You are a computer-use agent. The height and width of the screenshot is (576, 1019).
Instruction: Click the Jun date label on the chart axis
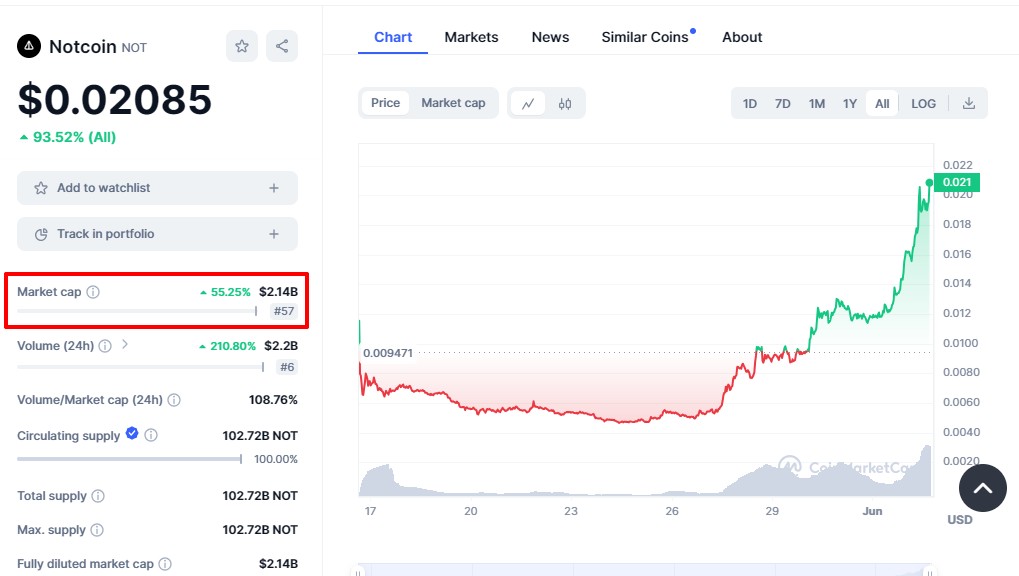click(872, 511)
